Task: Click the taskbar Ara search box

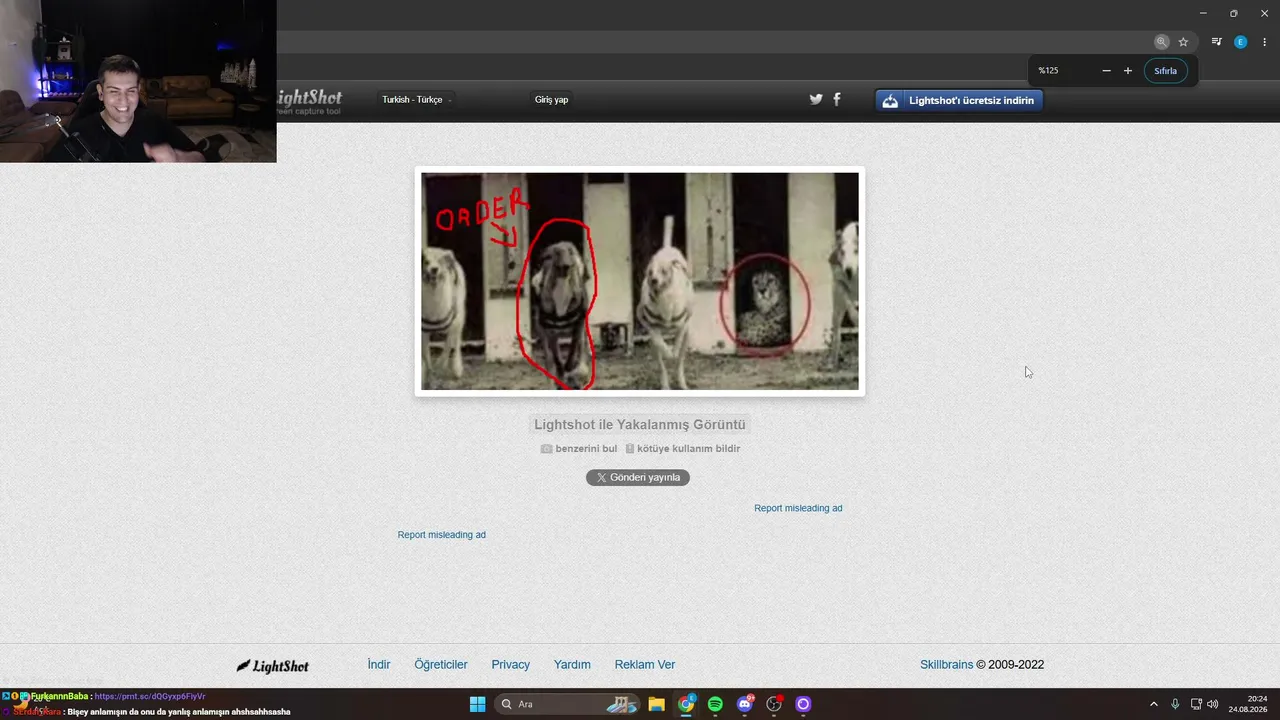Action: pos(567,704)
